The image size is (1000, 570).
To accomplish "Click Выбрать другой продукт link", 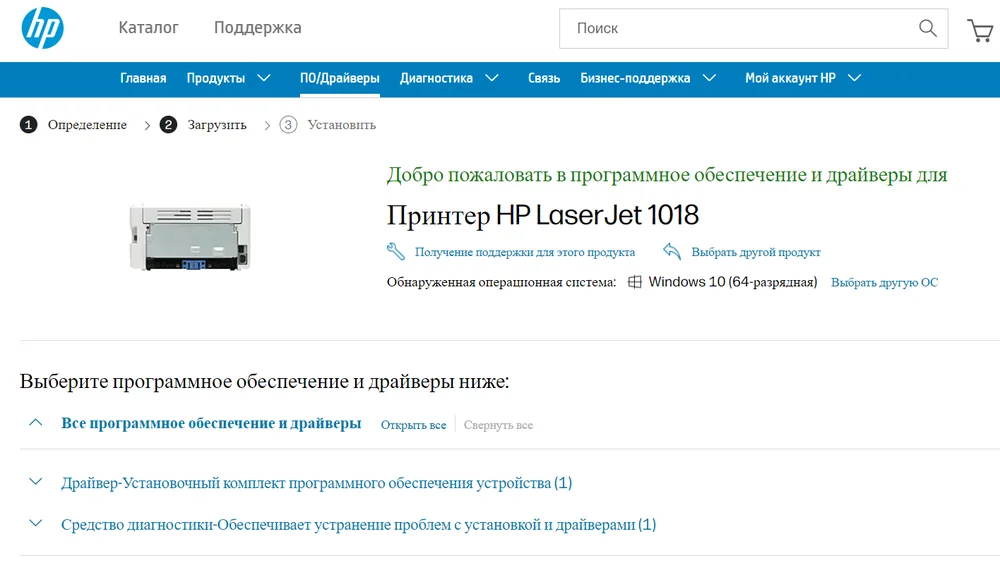I will (756, 252).
